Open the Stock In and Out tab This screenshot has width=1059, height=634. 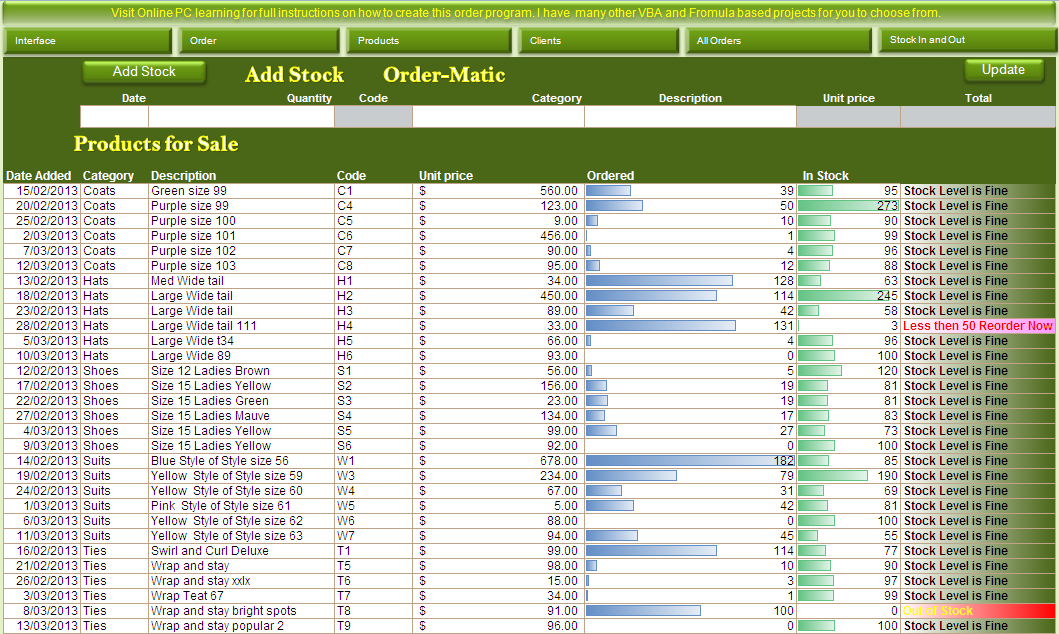(x=966, y=40)
